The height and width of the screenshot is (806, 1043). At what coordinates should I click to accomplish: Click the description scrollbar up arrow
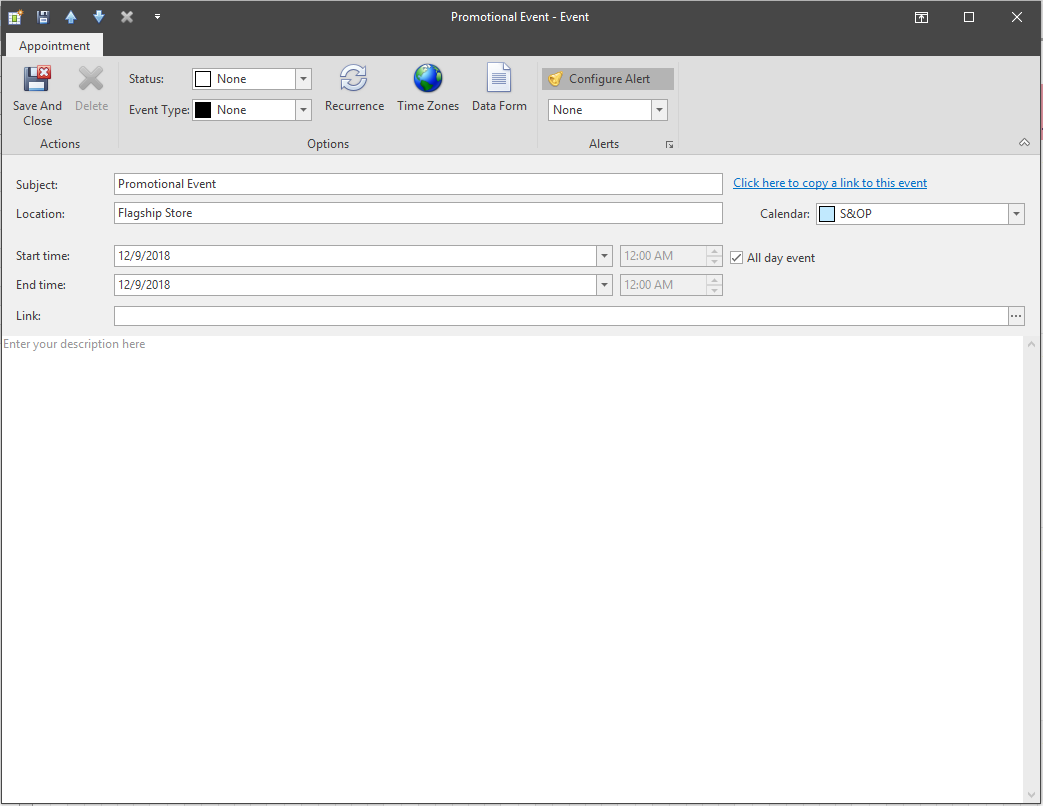(x=1031, y=344)
